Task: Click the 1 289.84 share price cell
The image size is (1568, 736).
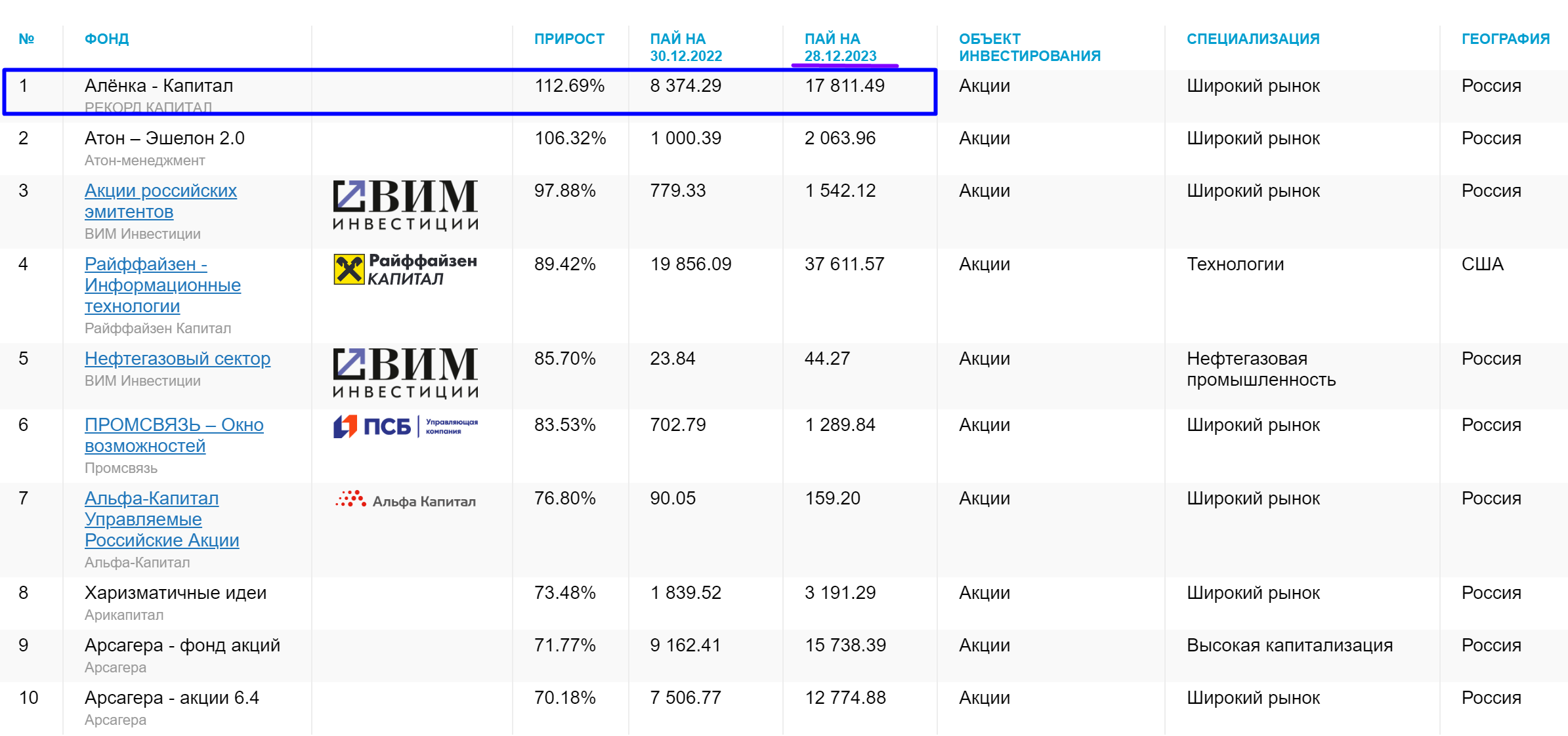Action: [x=840, y=425]
